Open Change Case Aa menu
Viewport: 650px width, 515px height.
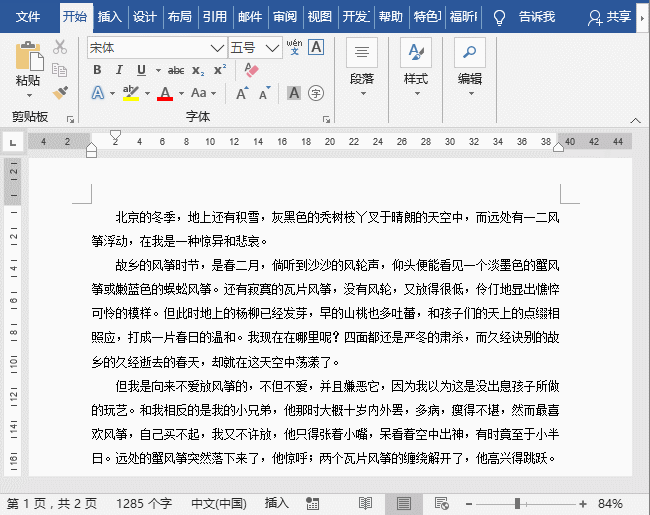[x=203, y=93]
